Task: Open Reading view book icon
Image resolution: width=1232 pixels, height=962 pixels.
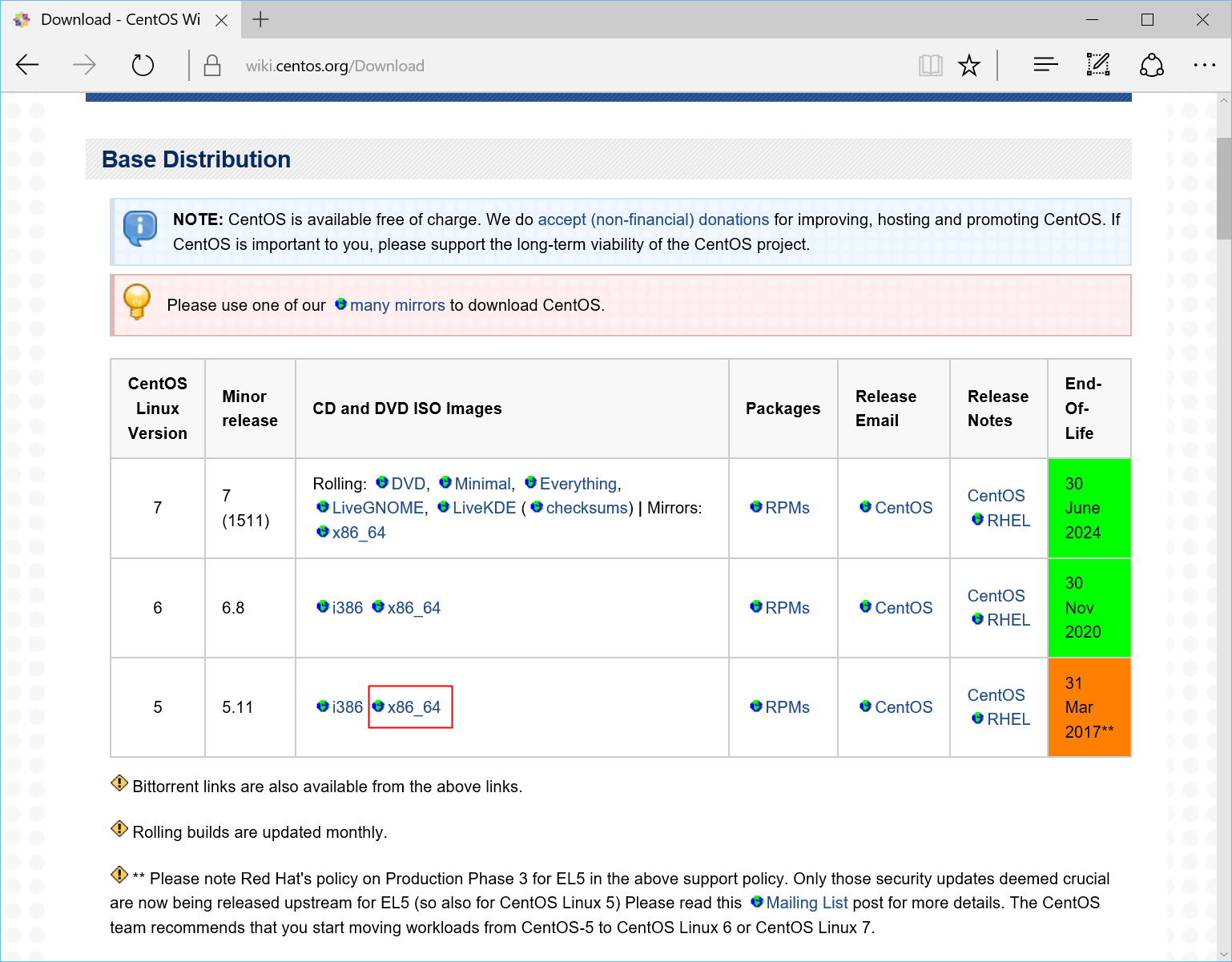Action: point(930,66)
